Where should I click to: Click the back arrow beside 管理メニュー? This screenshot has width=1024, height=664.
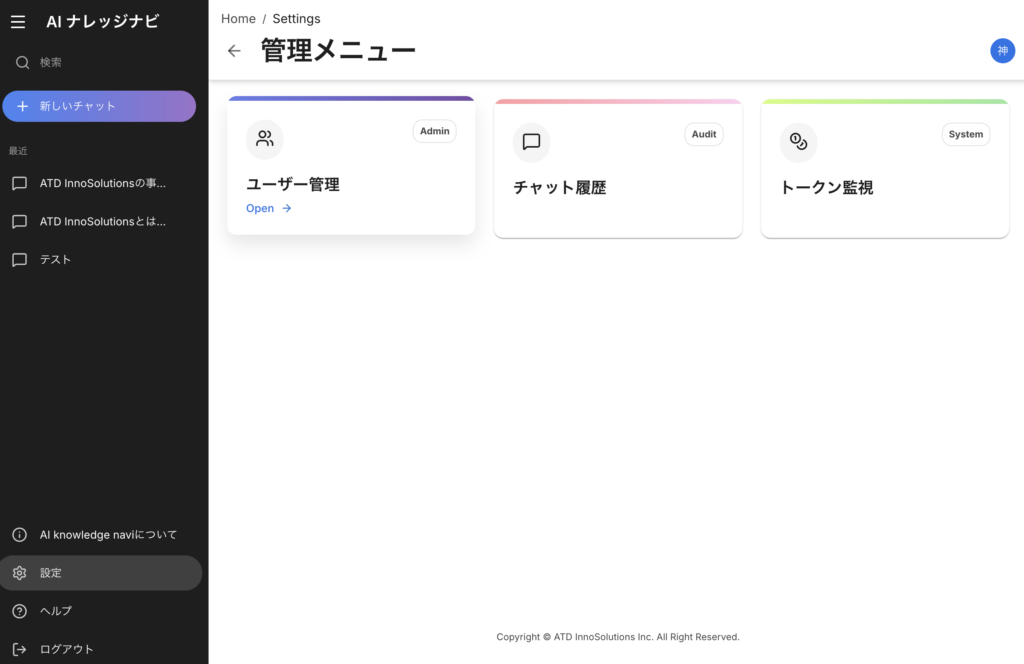point(234,51)
